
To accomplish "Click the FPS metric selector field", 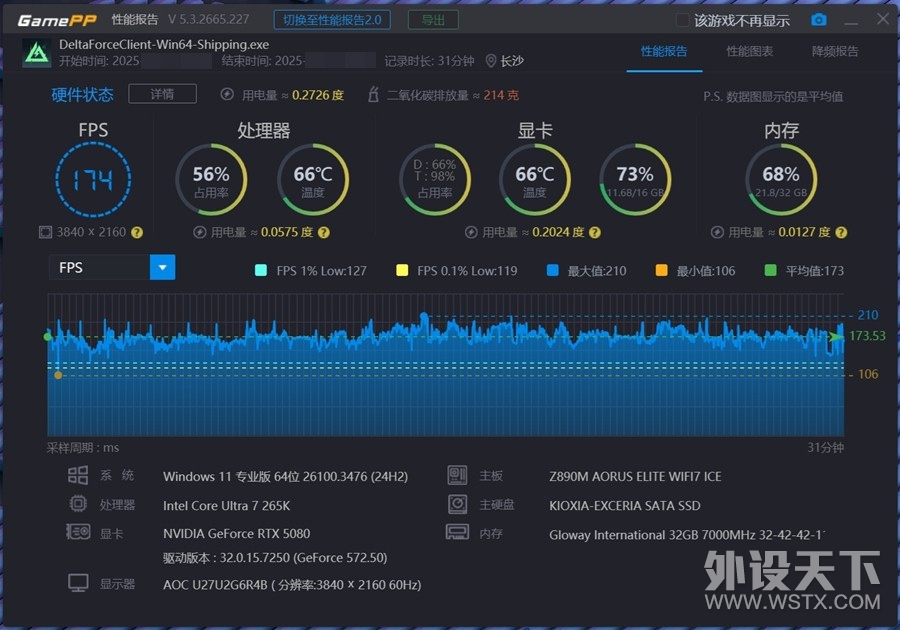I will [x=112, y=267].
